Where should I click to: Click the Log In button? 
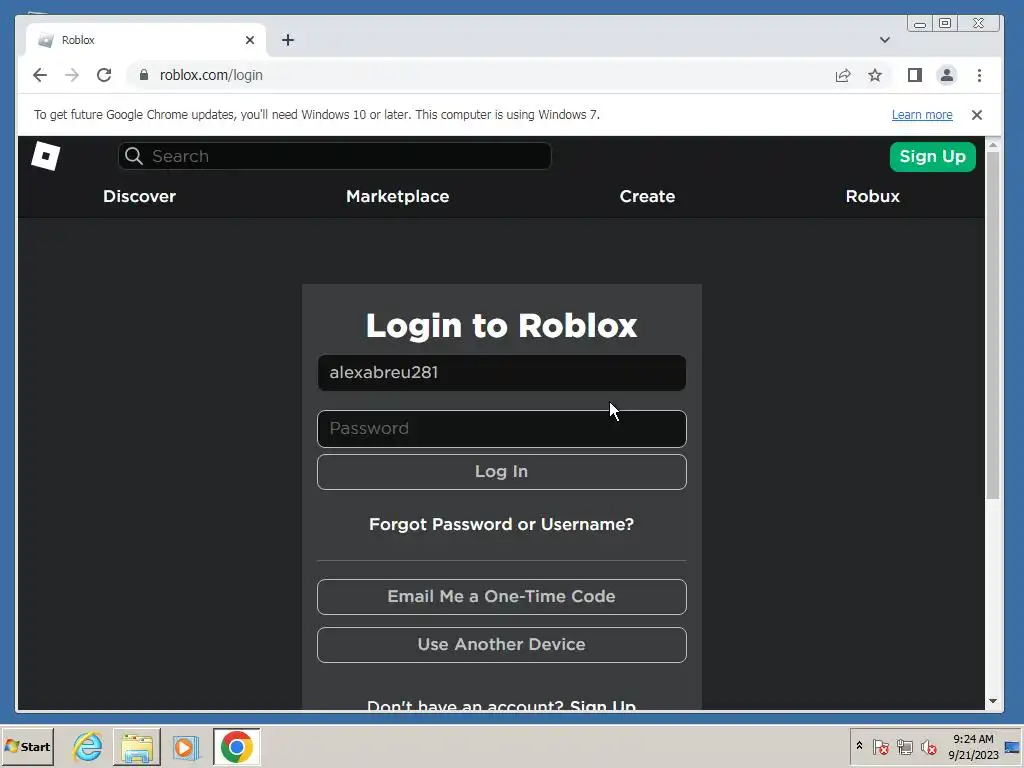502,472
